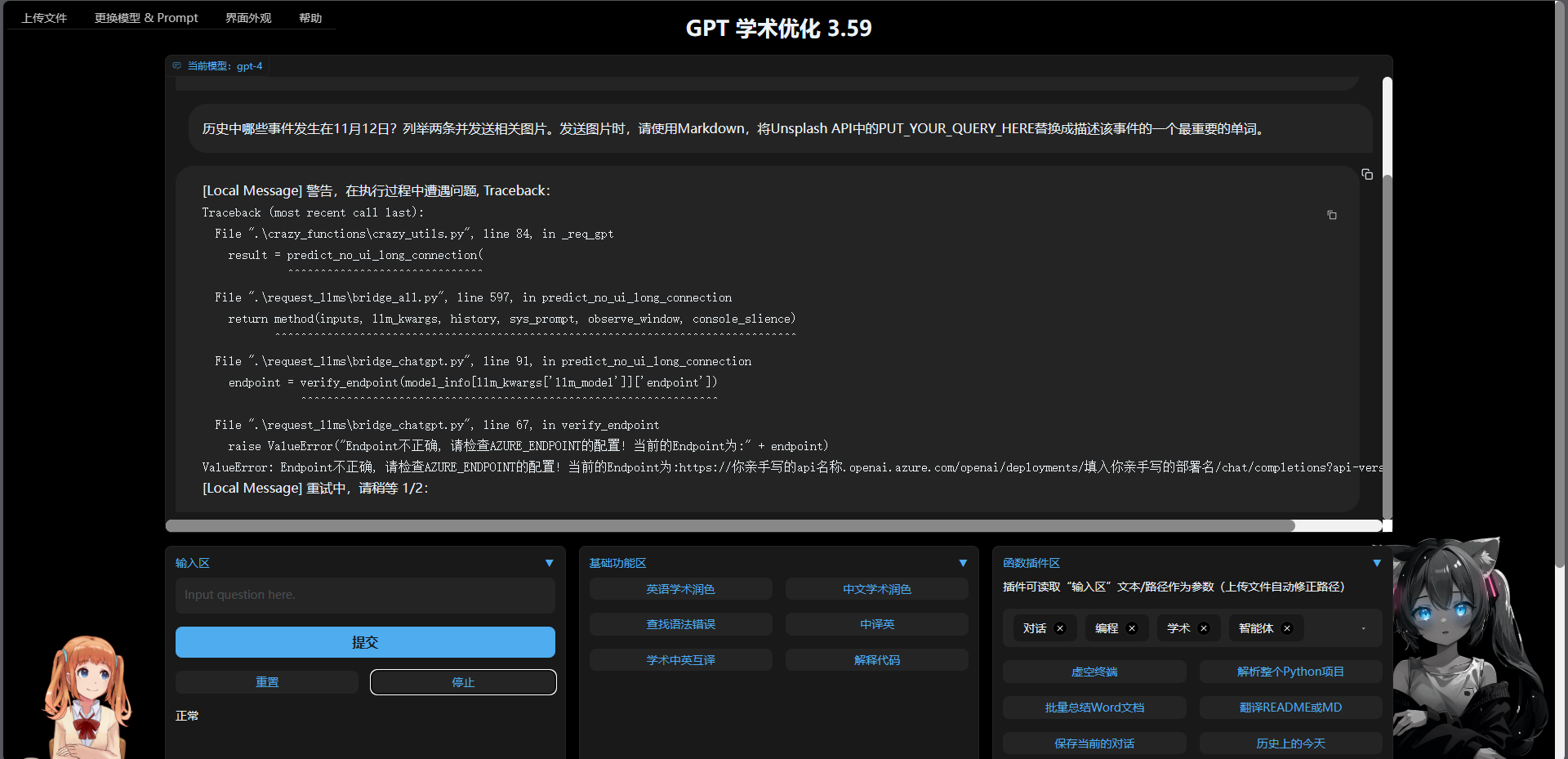Screen dimensions: 1568x759
Task: Collapse the 基础功能区 panel
Action: (962, 563)
